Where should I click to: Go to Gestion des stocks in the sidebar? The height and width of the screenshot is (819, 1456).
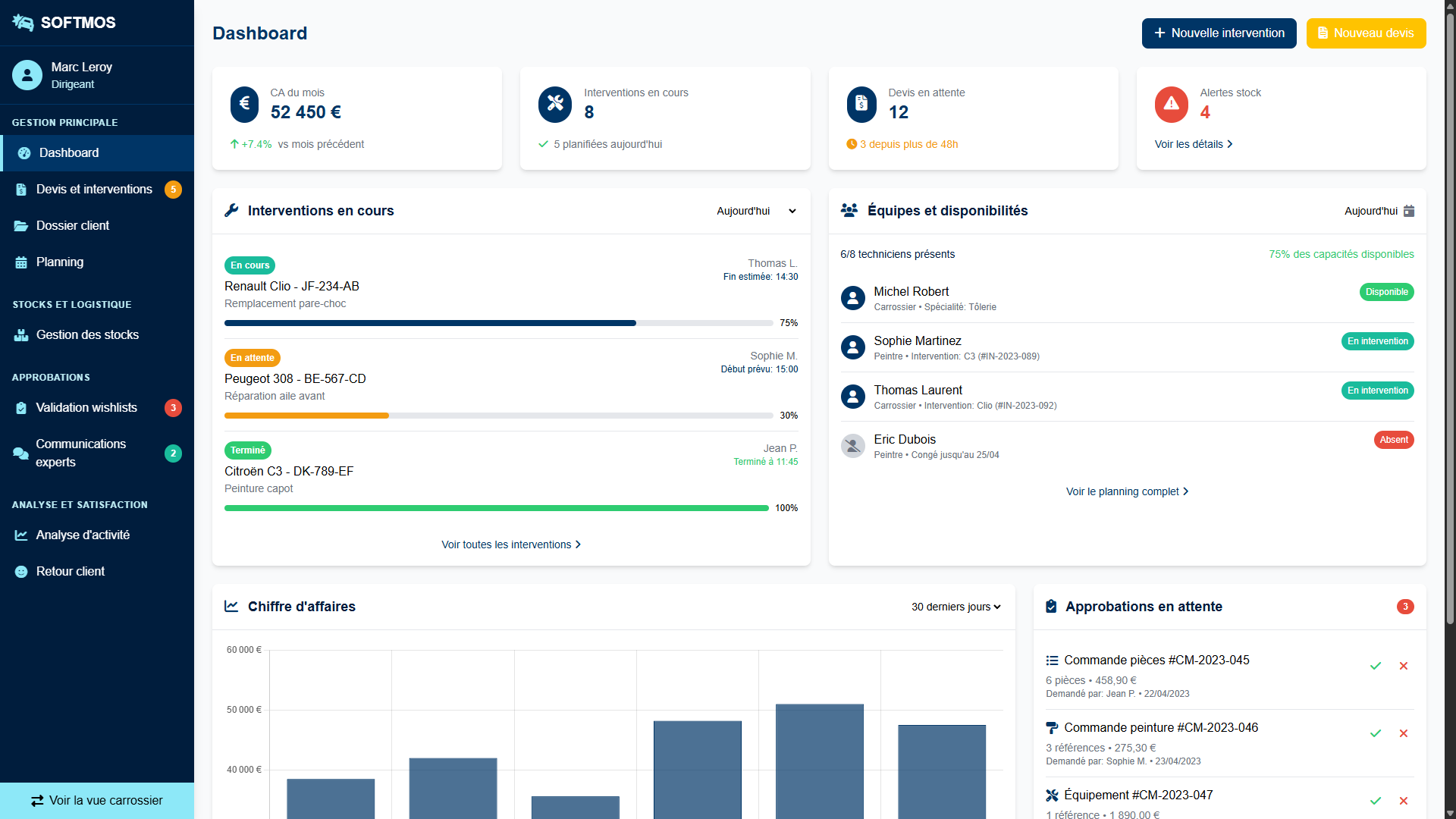(87, 334)
